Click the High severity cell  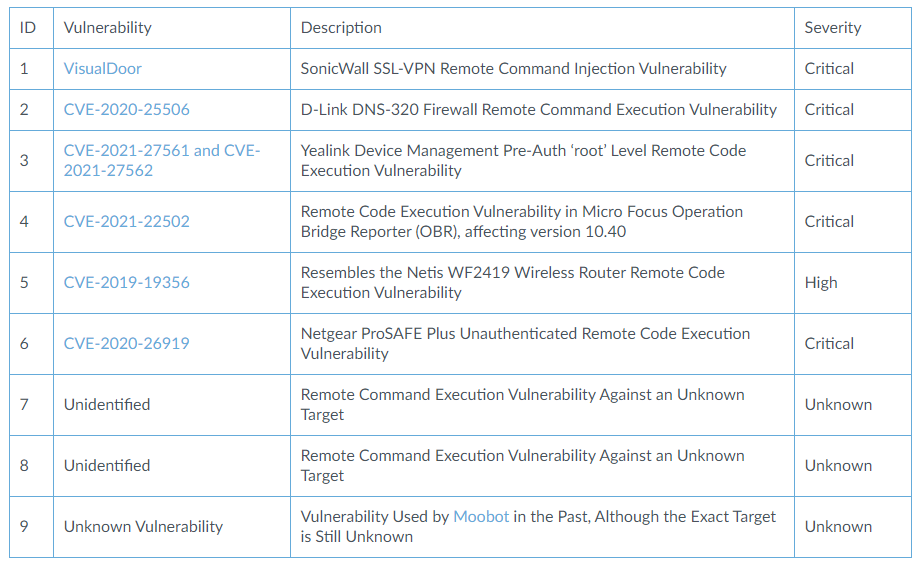821,282
